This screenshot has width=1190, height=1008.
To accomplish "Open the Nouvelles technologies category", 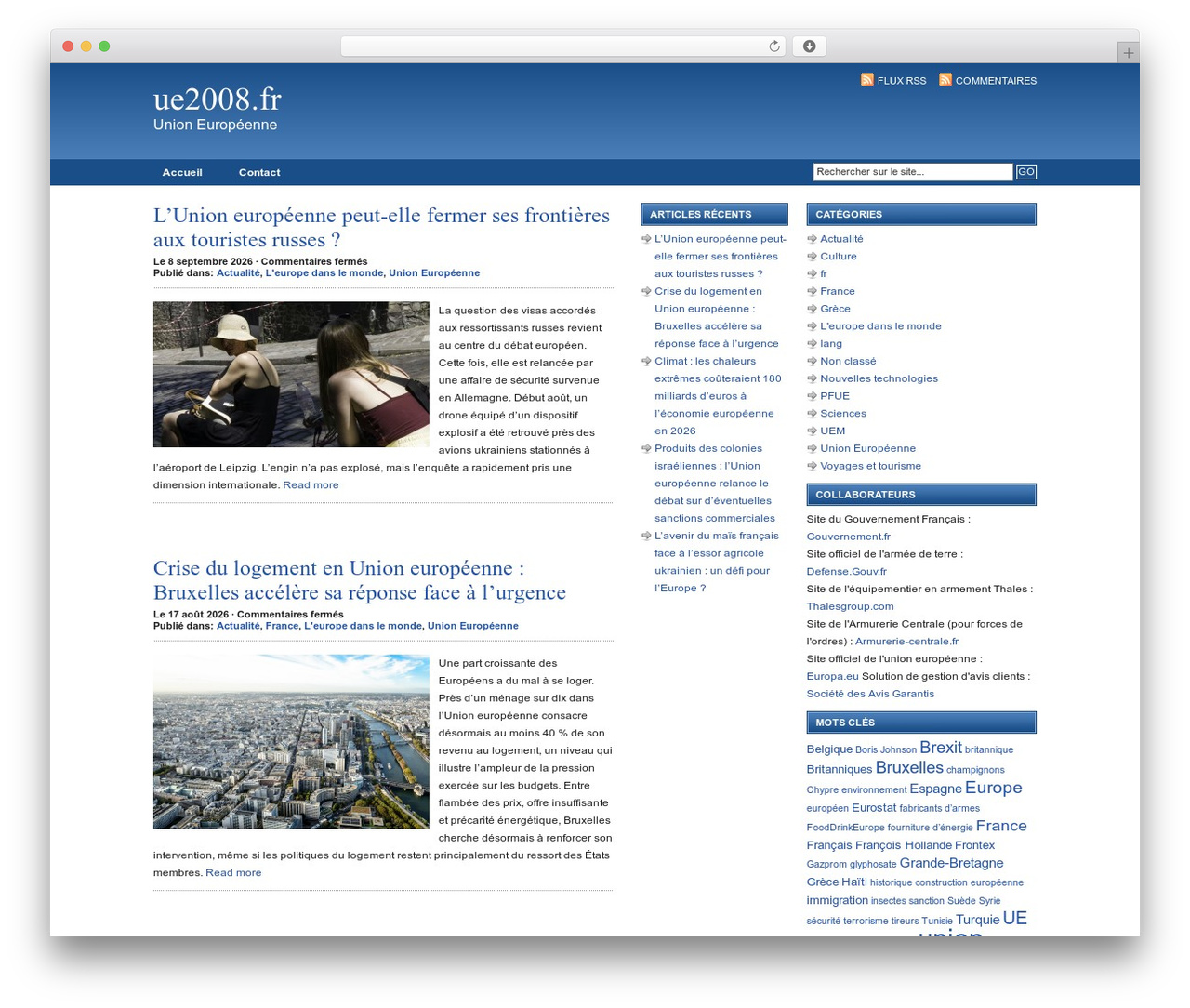I will click(879, 378).
